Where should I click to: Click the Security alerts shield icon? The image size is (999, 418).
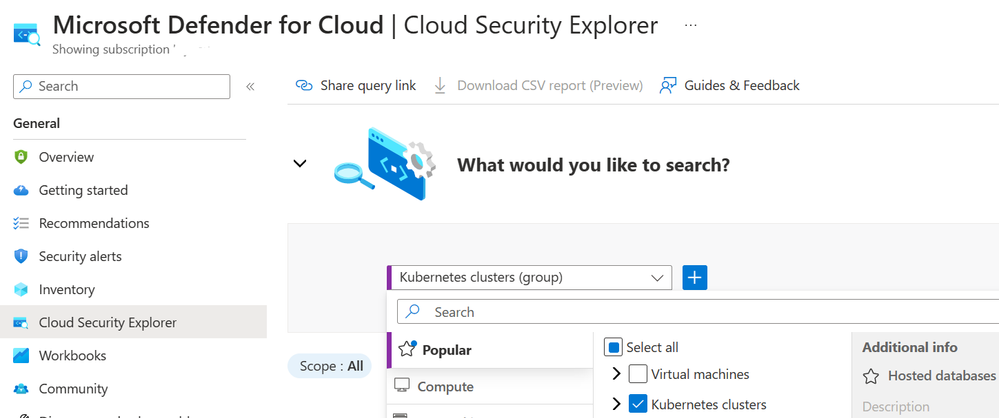coord(21,256)
